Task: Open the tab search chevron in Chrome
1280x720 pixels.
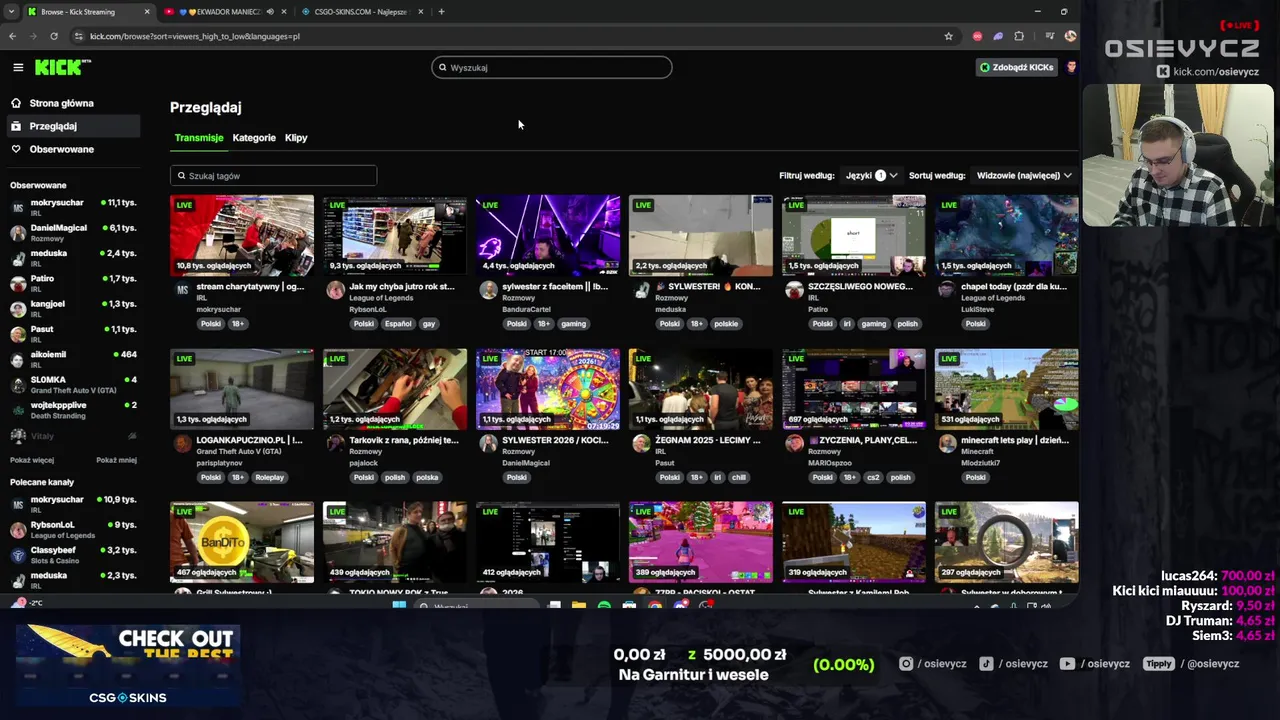Action: pos(12,12)
